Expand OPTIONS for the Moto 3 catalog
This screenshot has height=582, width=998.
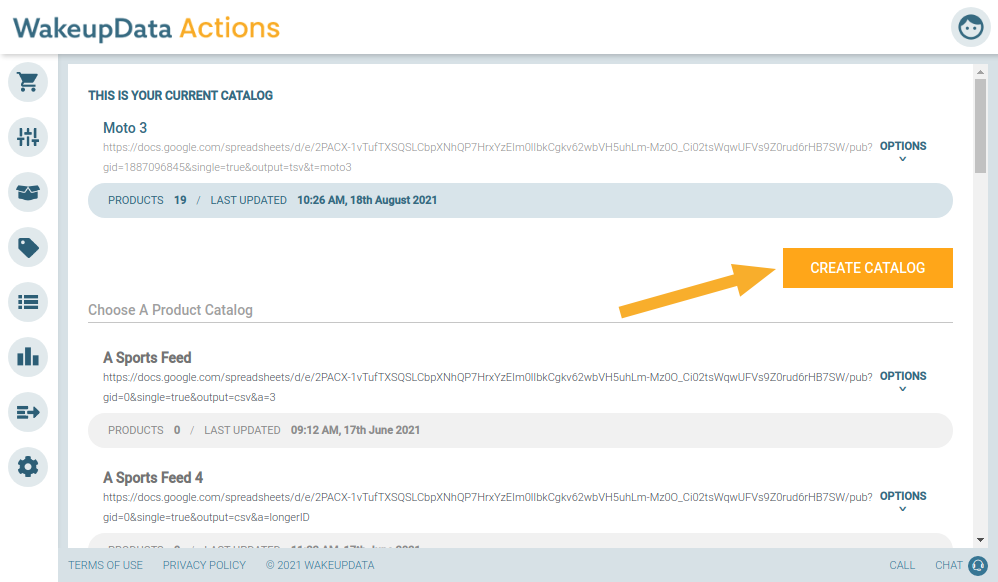pyautogui.click(x=903, y=151)
